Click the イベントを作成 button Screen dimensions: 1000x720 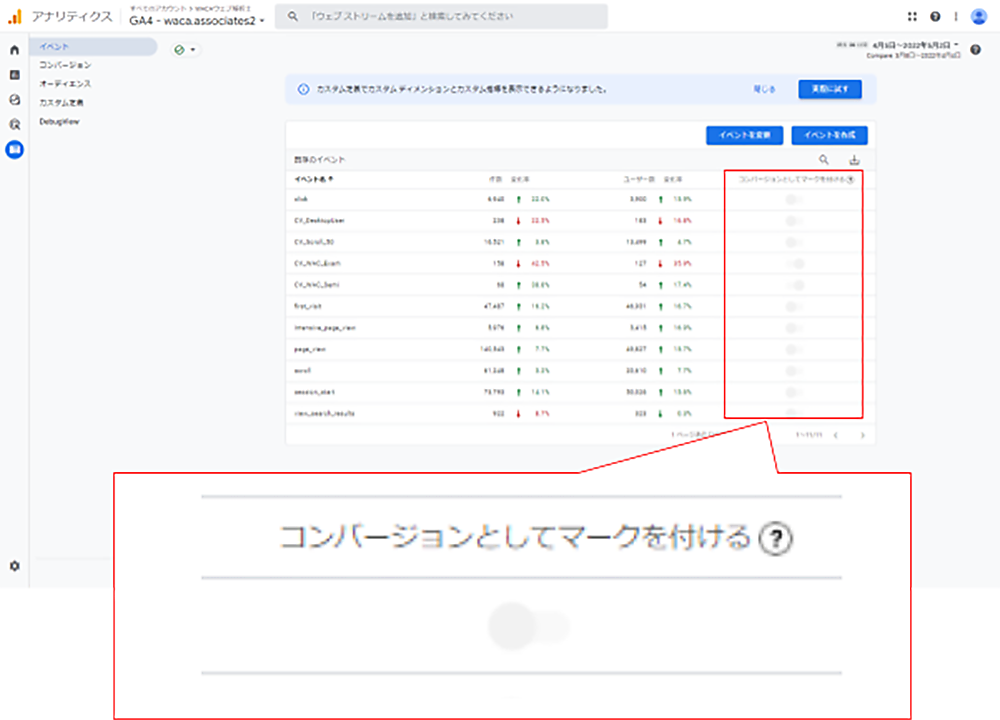(x=829, y=135)
